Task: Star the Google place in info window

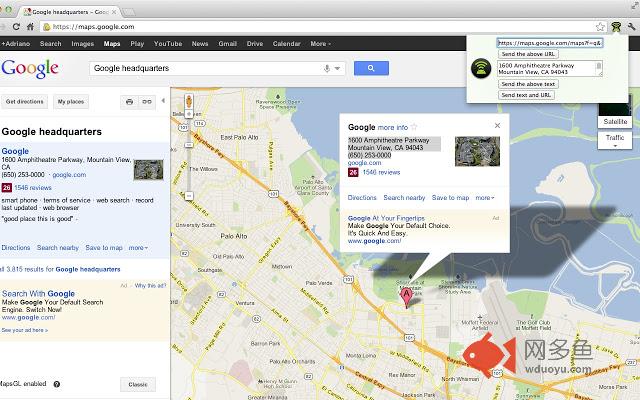Action: pos(415,128)
